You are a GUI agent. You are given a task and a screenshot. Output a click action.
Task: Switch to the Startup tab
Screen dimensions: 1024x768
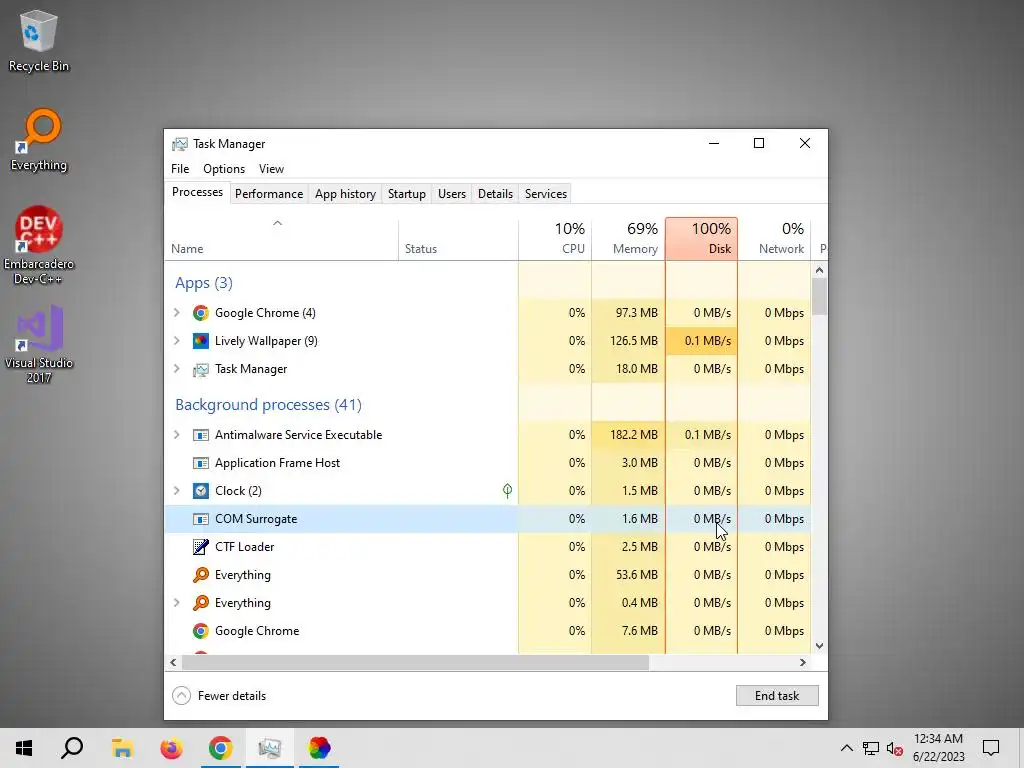406,194
